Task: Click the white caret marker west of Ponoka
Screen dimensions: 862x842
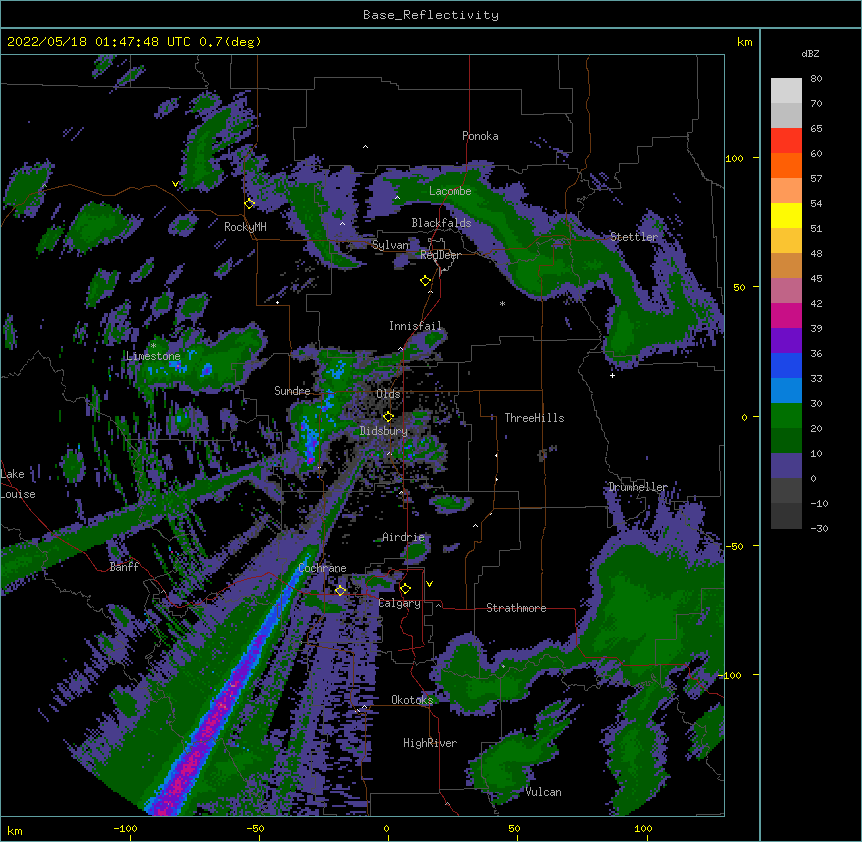Action: point(365,147)
